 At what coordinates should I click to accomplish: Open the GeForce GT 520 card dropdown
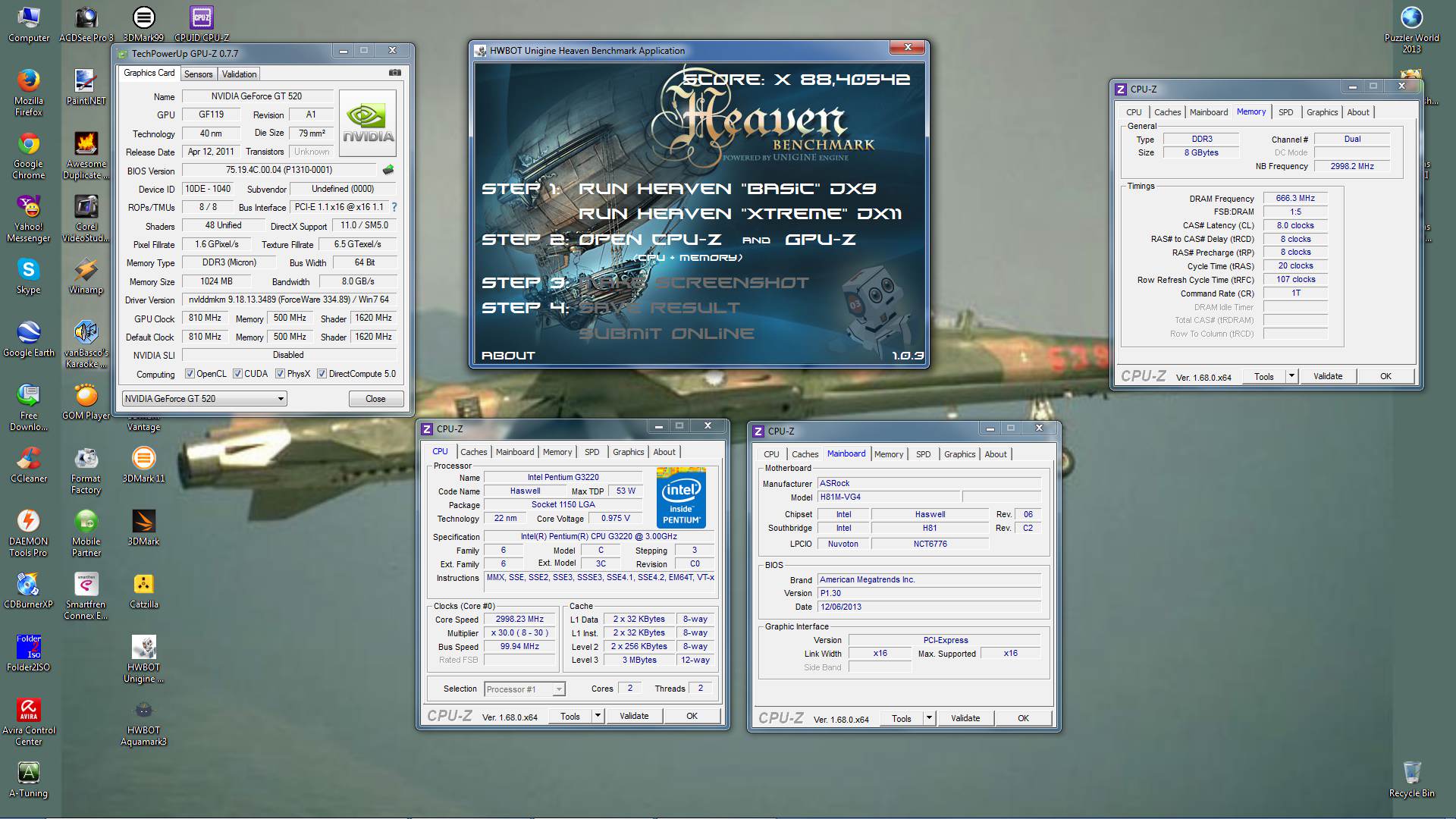tap(204, 399)
